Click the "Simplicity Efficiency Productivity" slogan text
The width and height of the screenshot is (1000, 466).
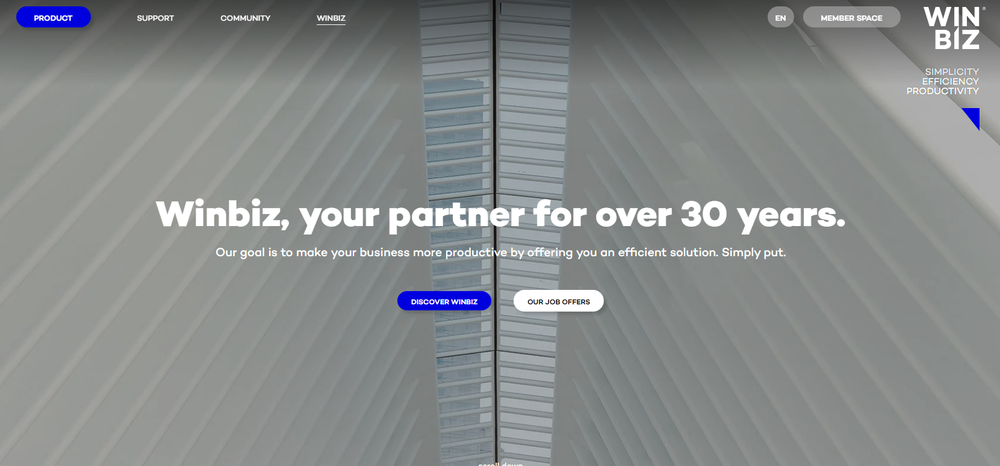point(943,82)
